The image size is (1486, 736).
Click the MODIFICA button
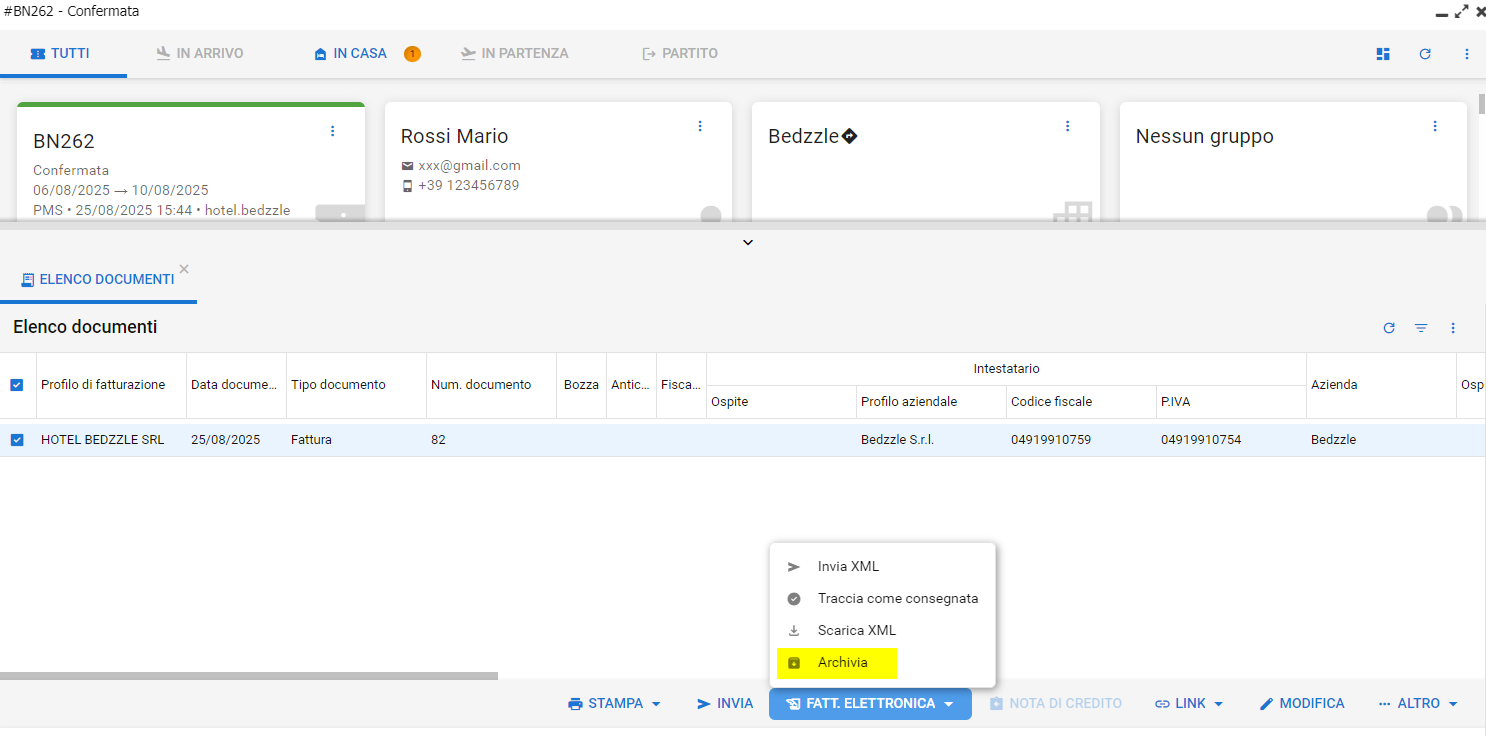pos(1301,704)
